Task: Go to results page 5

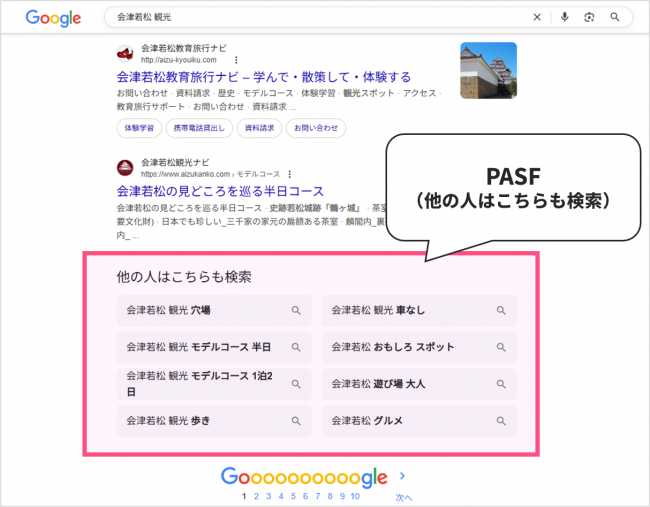Action: tap(293, 496)
